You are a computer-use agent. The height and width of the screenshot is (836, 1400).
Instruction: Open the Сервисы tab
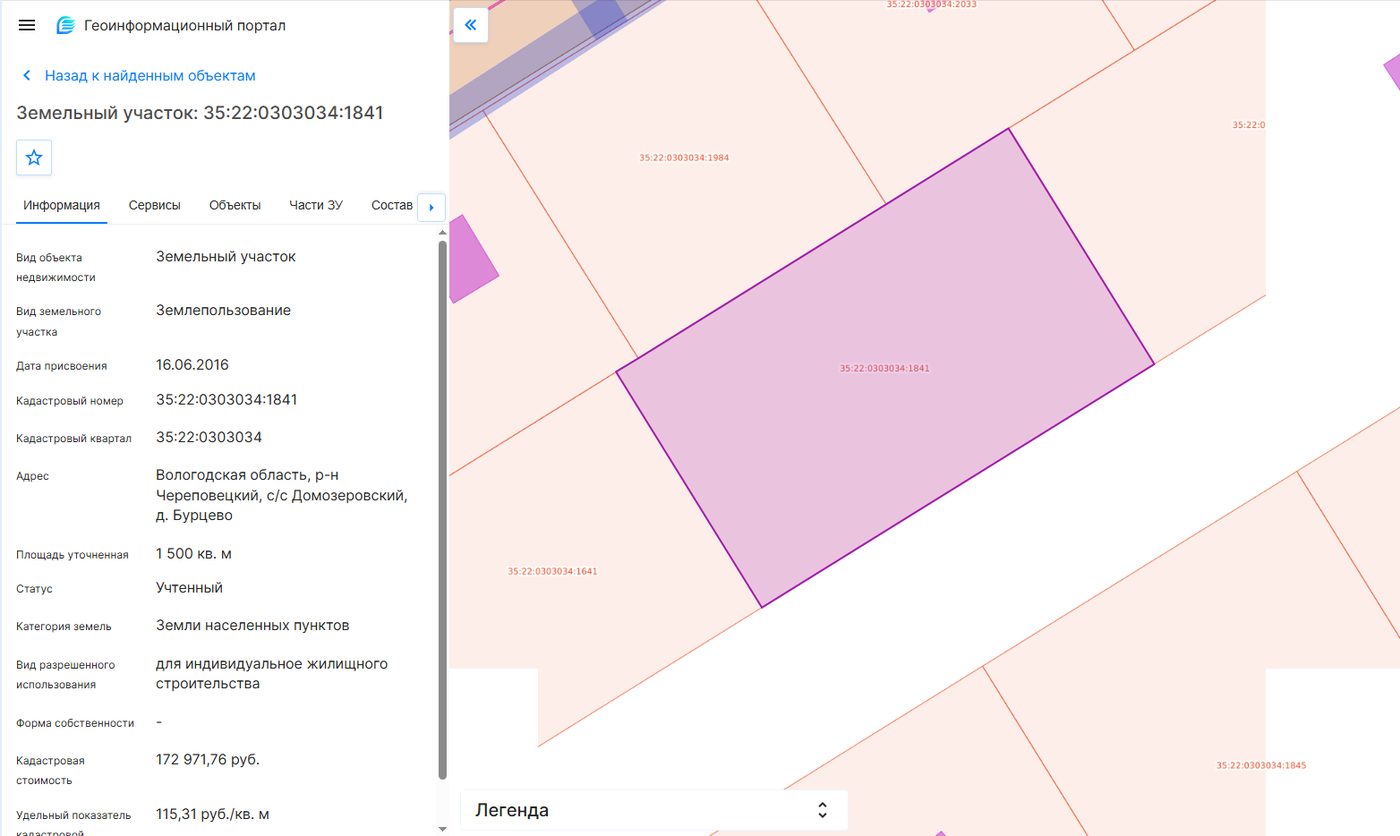(x=155, y=205)
